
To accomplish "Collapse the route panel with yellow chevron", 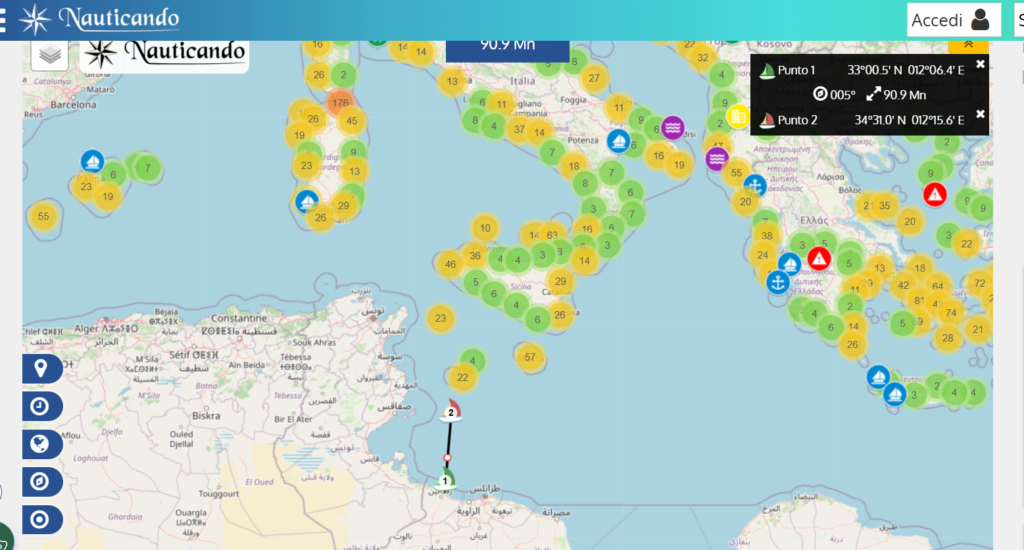I will (x=968, y=45).
